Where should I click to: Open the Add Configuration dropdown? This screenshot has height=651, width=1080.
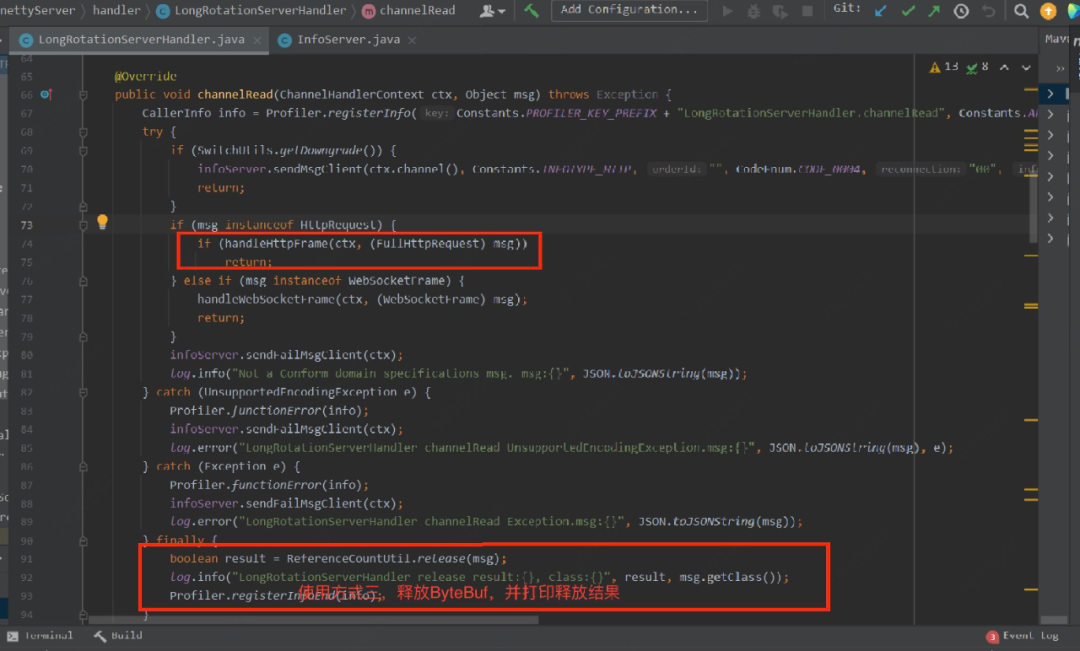click(x=629, y=10)
